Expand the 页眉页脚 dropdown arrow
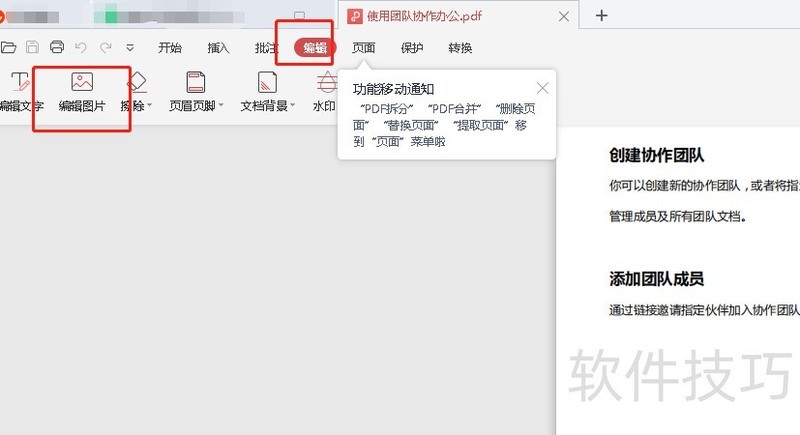Viewport: 800px width, 435px height. pyautogui.click(x=221, y=106)
